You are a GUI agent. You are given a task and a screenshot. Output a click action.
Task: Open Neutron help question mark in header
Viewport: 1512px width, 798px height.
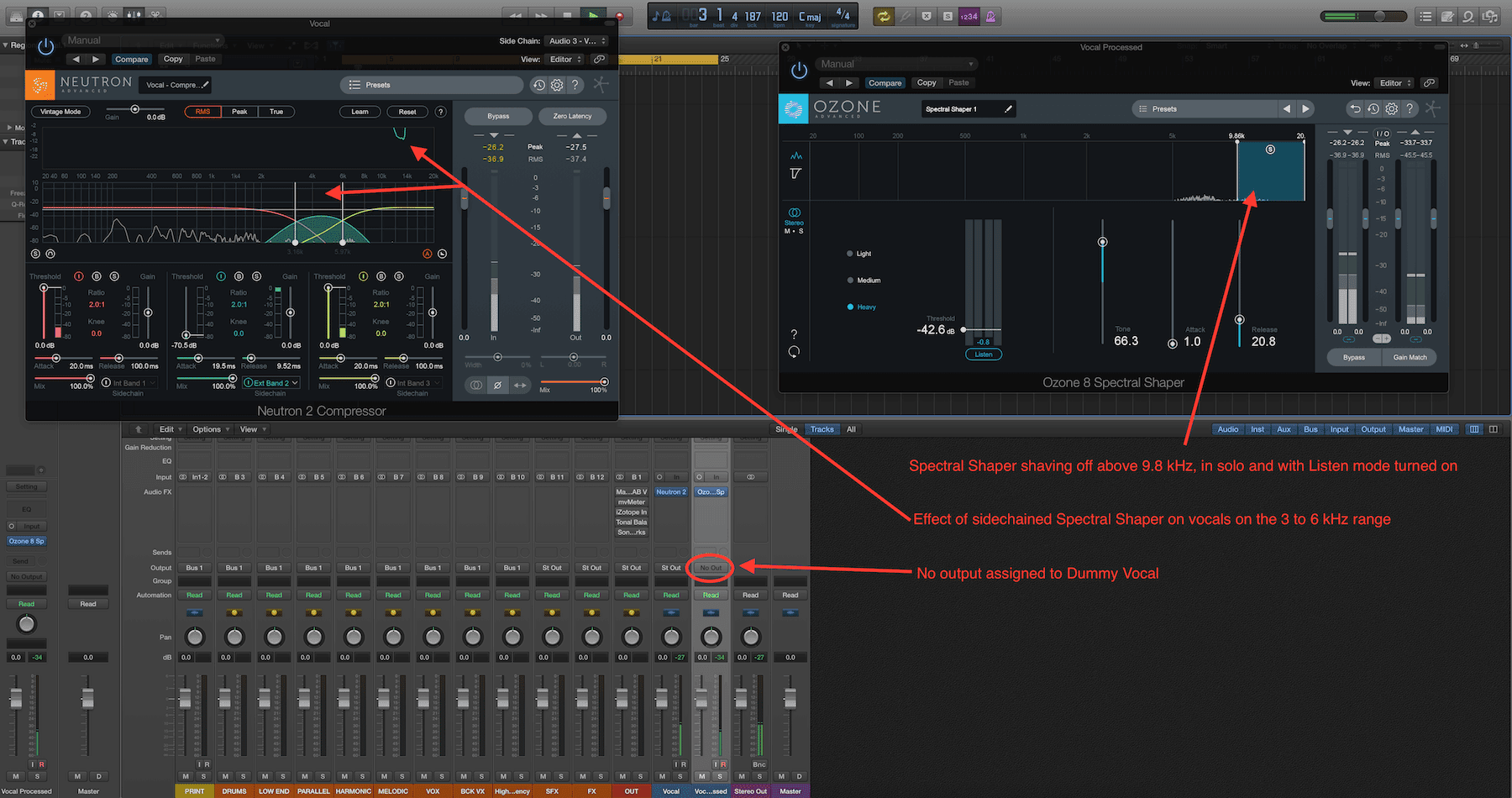[x=575, y=85]
